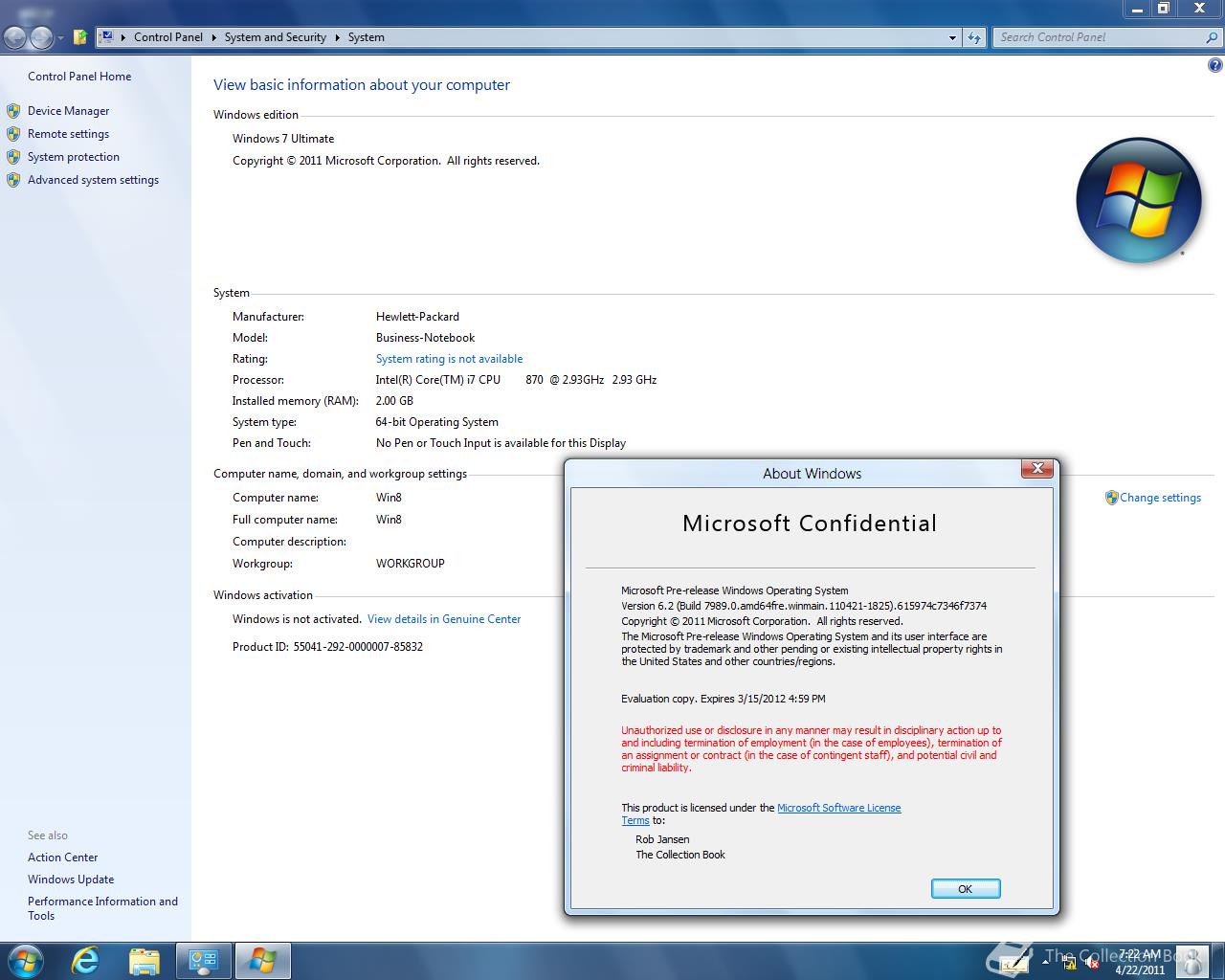The image size is (1225, 980).
Task: Click the Help question mark icon
Action: 1215,66
